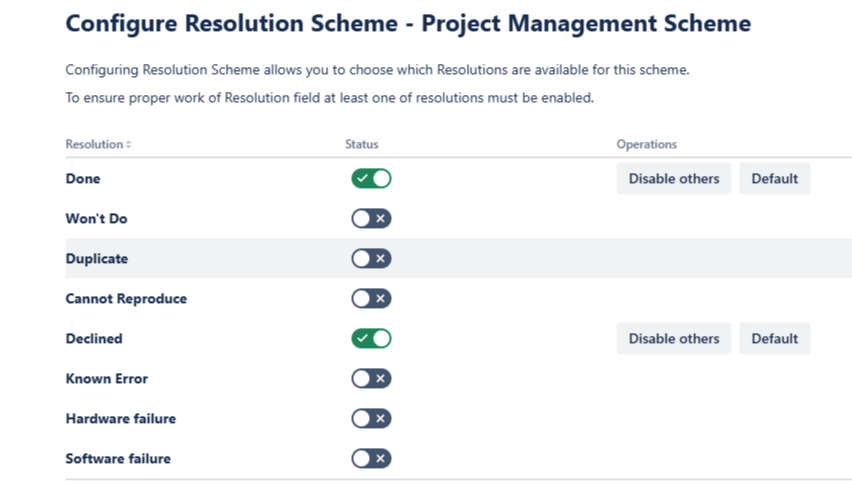The image size is (852, 485).
Task: Click the Operations column header
Action: (x=646, y=145)
